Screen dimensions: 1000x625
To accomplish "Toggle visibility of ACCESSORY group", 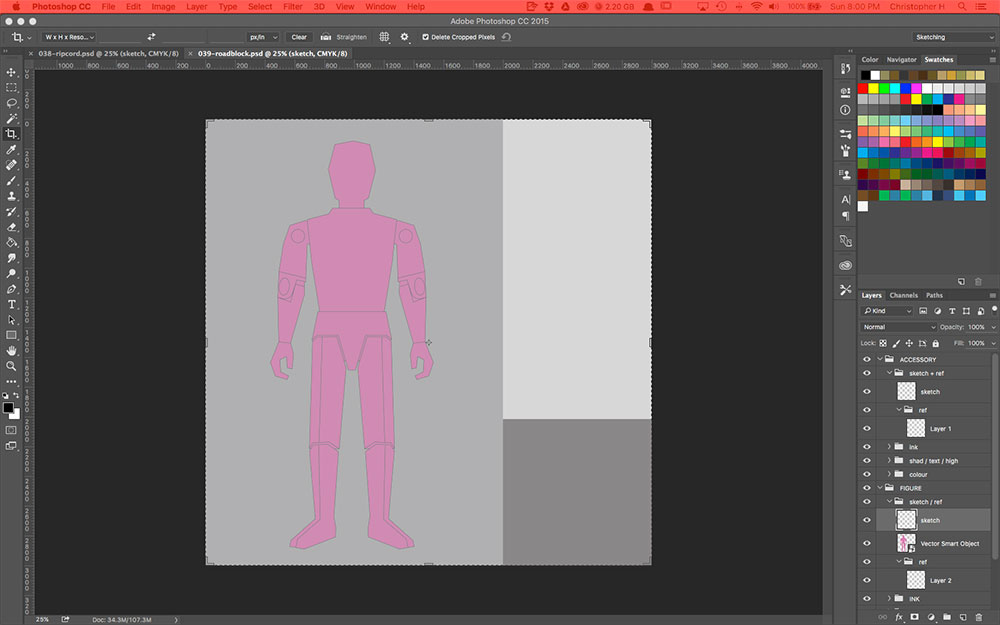I will 867,359.
